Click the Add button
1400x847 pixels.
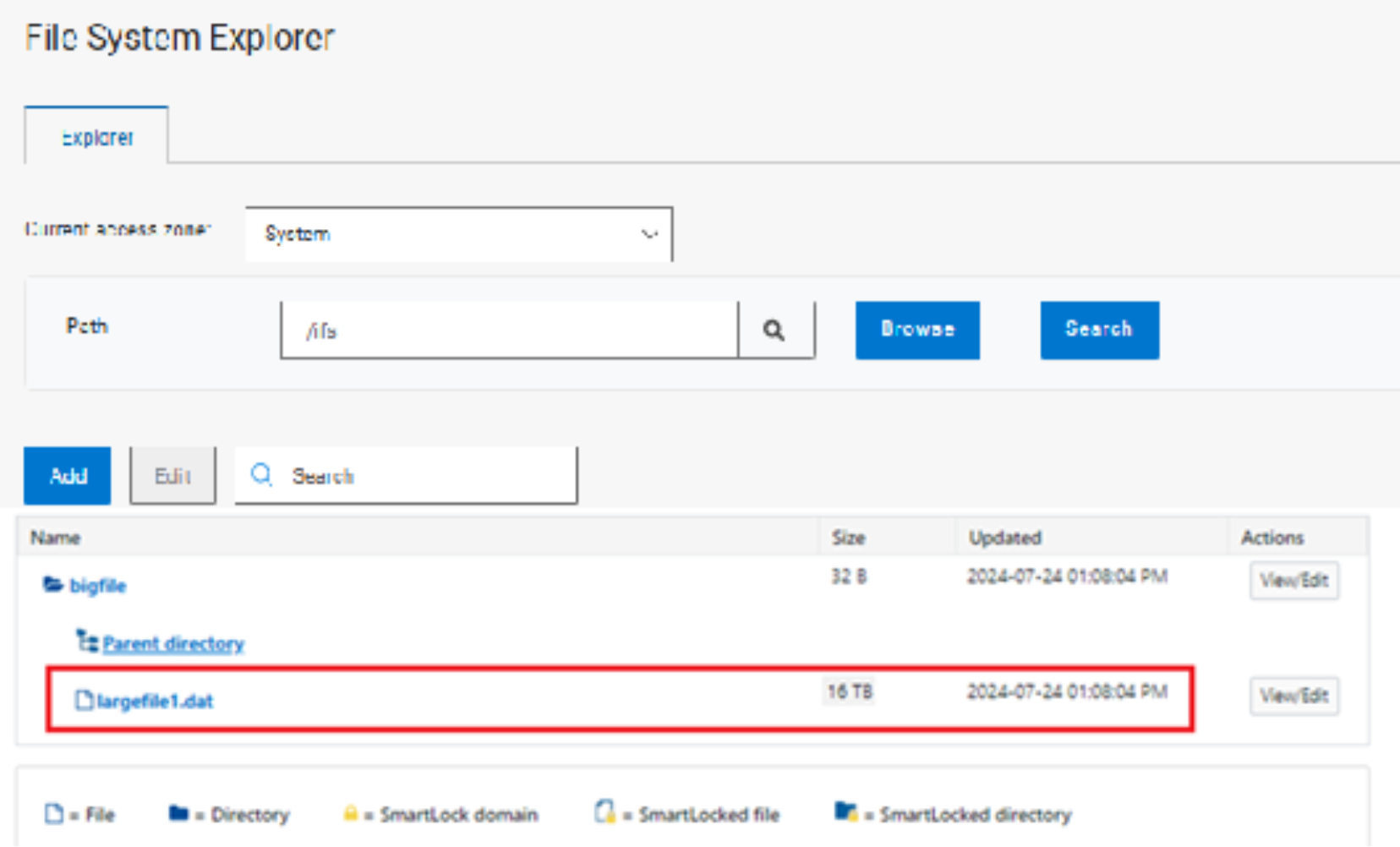(x=68, y=476)
